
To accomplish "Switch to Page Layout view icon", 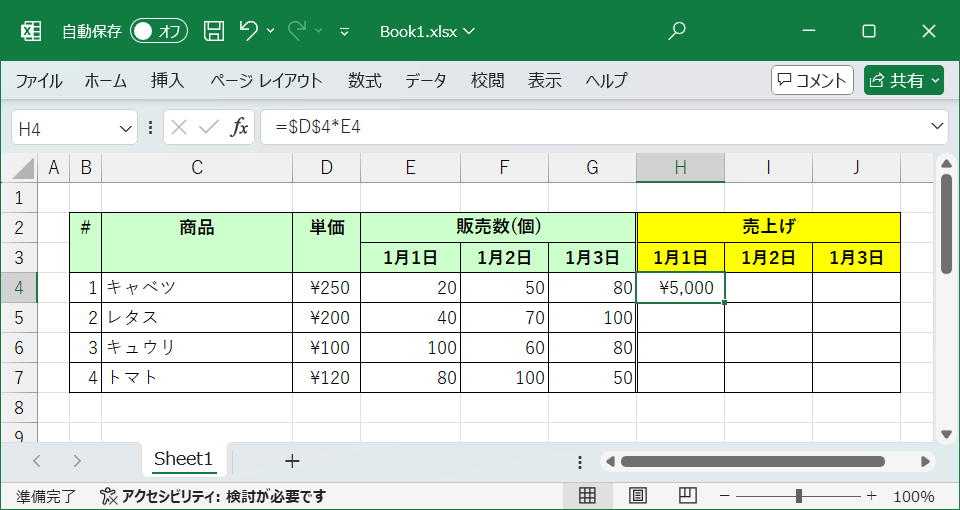I will pyautogui.click(x=638, y=496).
